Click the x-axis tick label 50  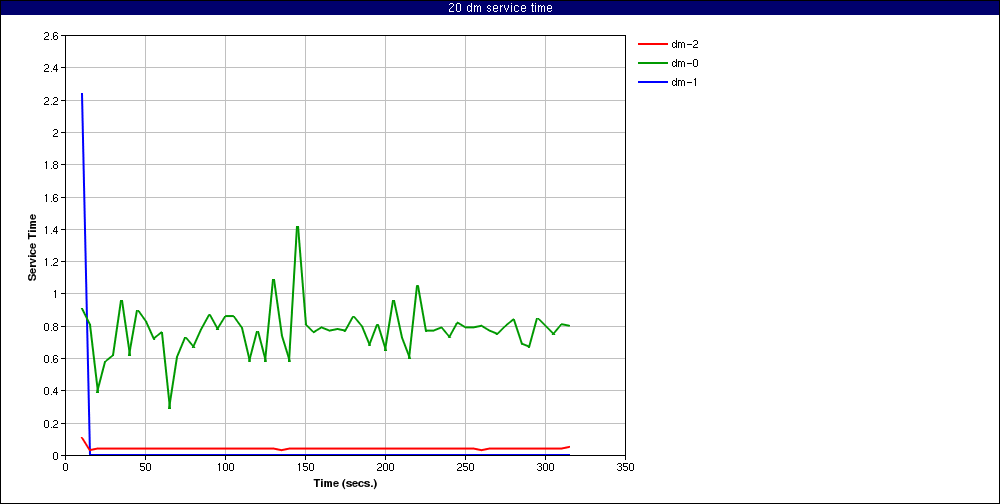click(x=145, y=467)
